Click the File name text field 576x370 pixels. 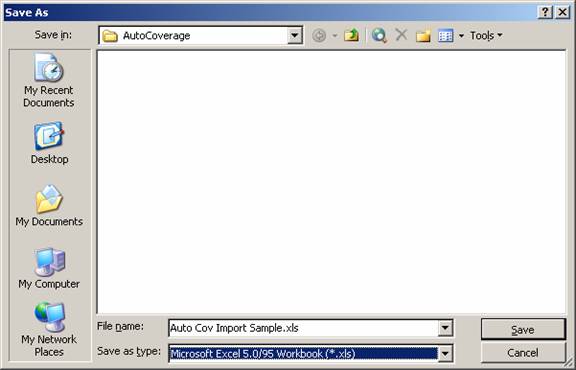(x=303, y=328)
